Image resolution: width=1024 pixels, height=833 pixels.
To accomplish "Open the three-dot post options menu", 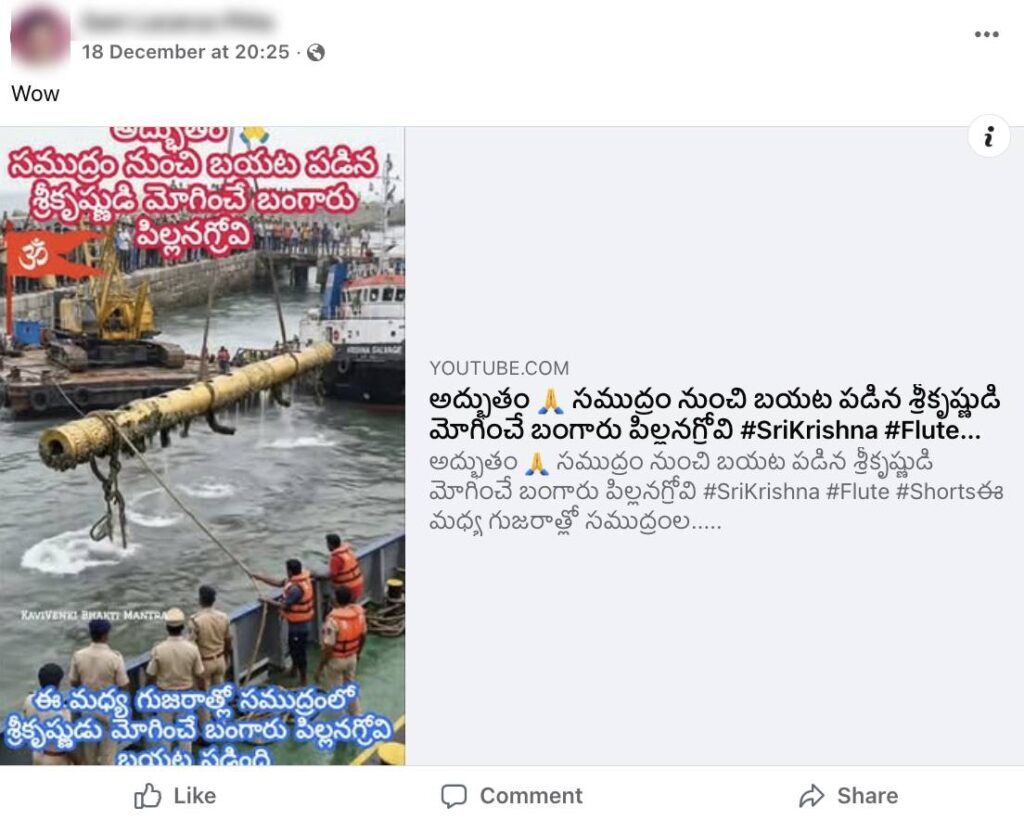I will click(x=986, y=35).
